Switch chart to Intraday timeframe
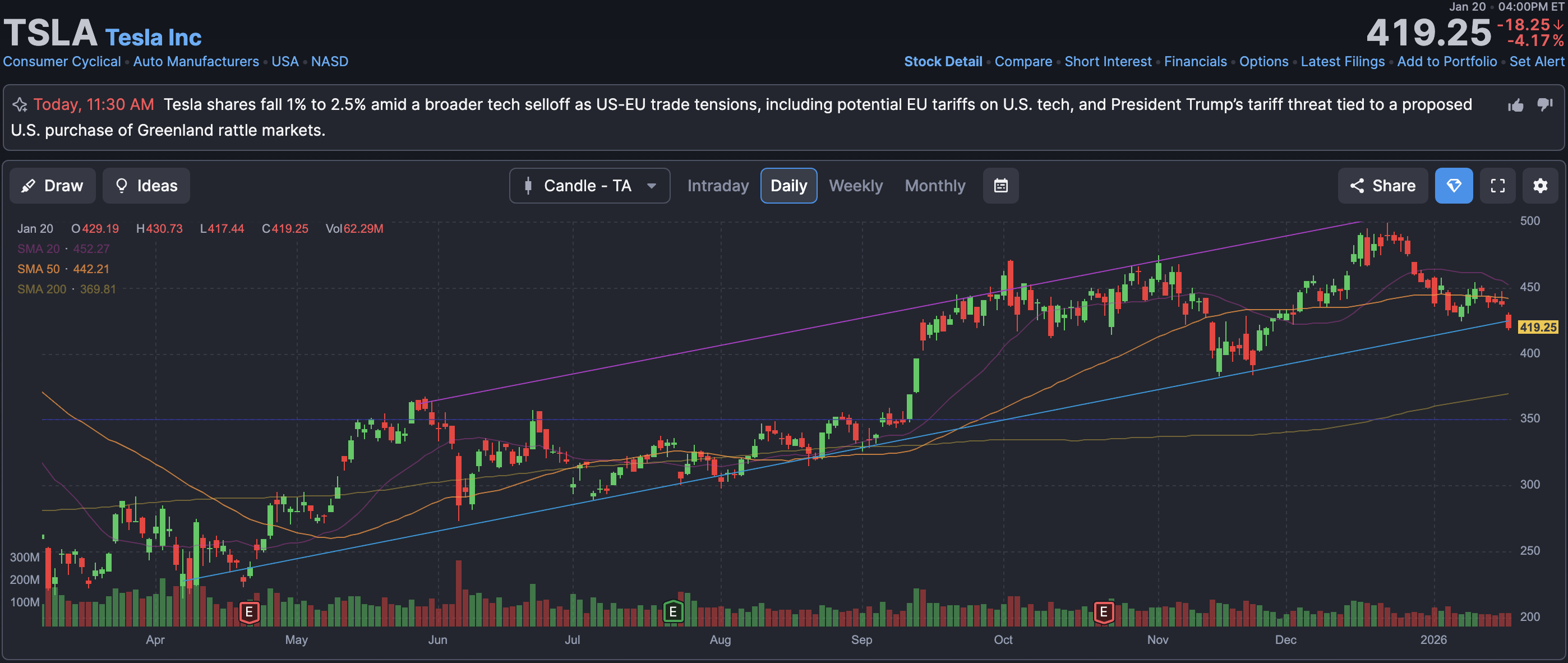Screen dimensions: 1568x663 coord(718,186)
